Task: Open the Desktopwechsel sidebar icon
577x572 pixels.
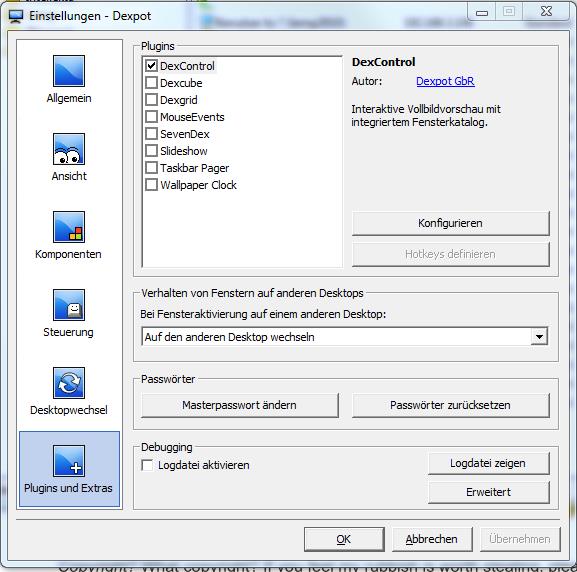Action: 69,383
